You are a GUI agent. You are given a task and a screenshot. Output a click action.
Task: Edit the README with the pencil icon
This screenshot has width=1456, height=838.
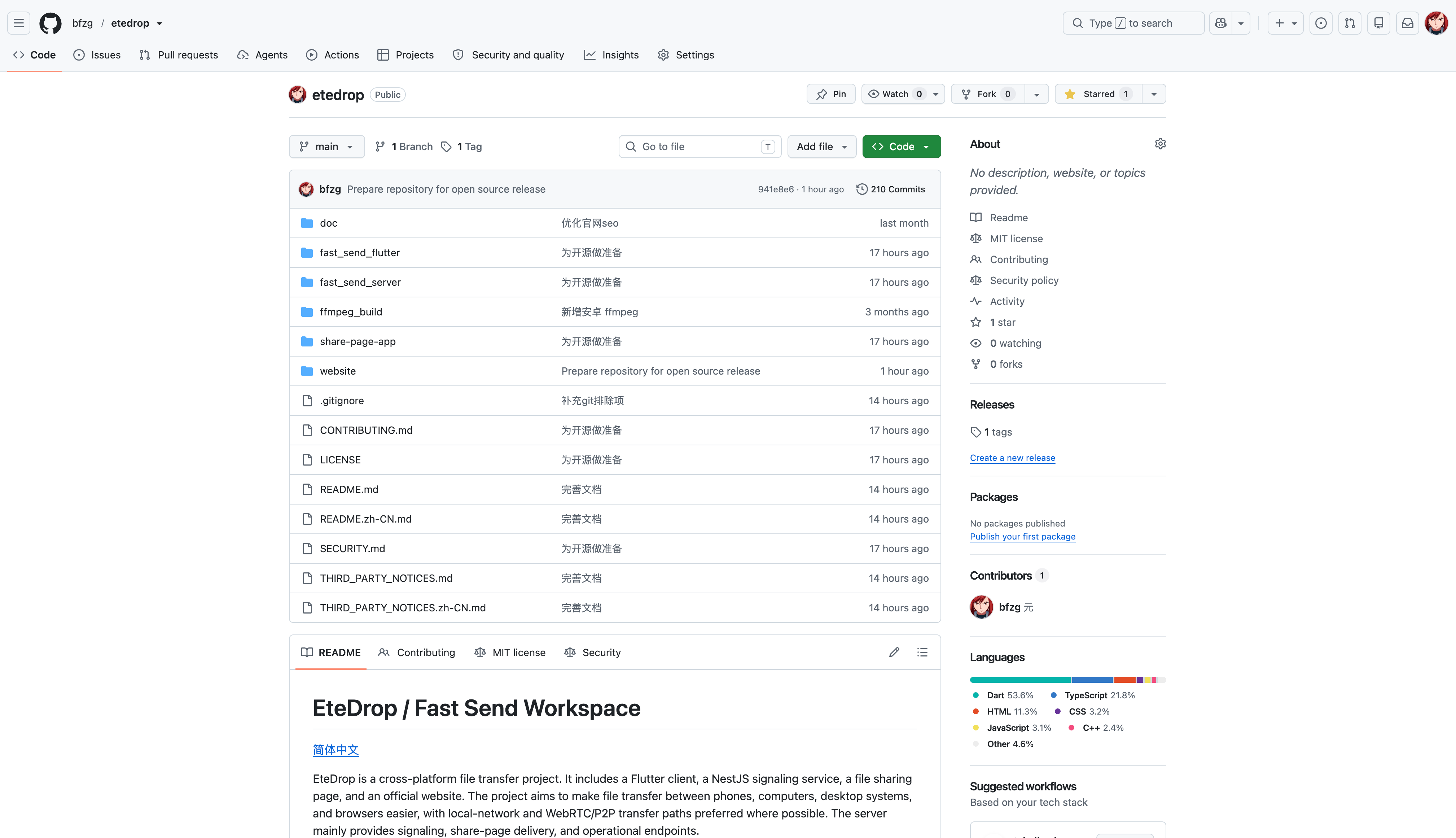(x=894, y=652)
